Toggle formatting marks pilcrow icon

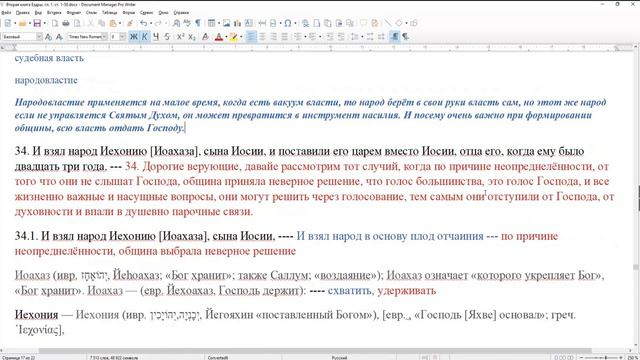[198, 23]
